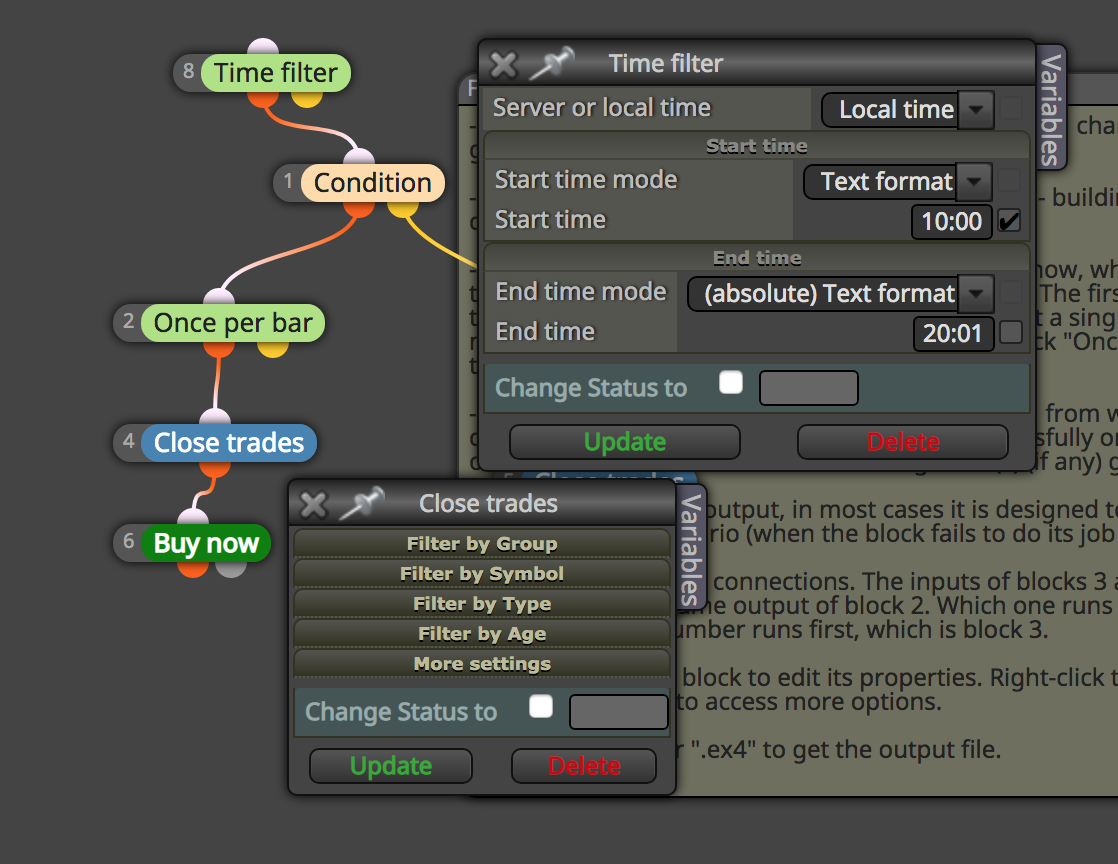Click the Close trades block node
This screenshot has width=1118, height=864.
tap(228, 443)
